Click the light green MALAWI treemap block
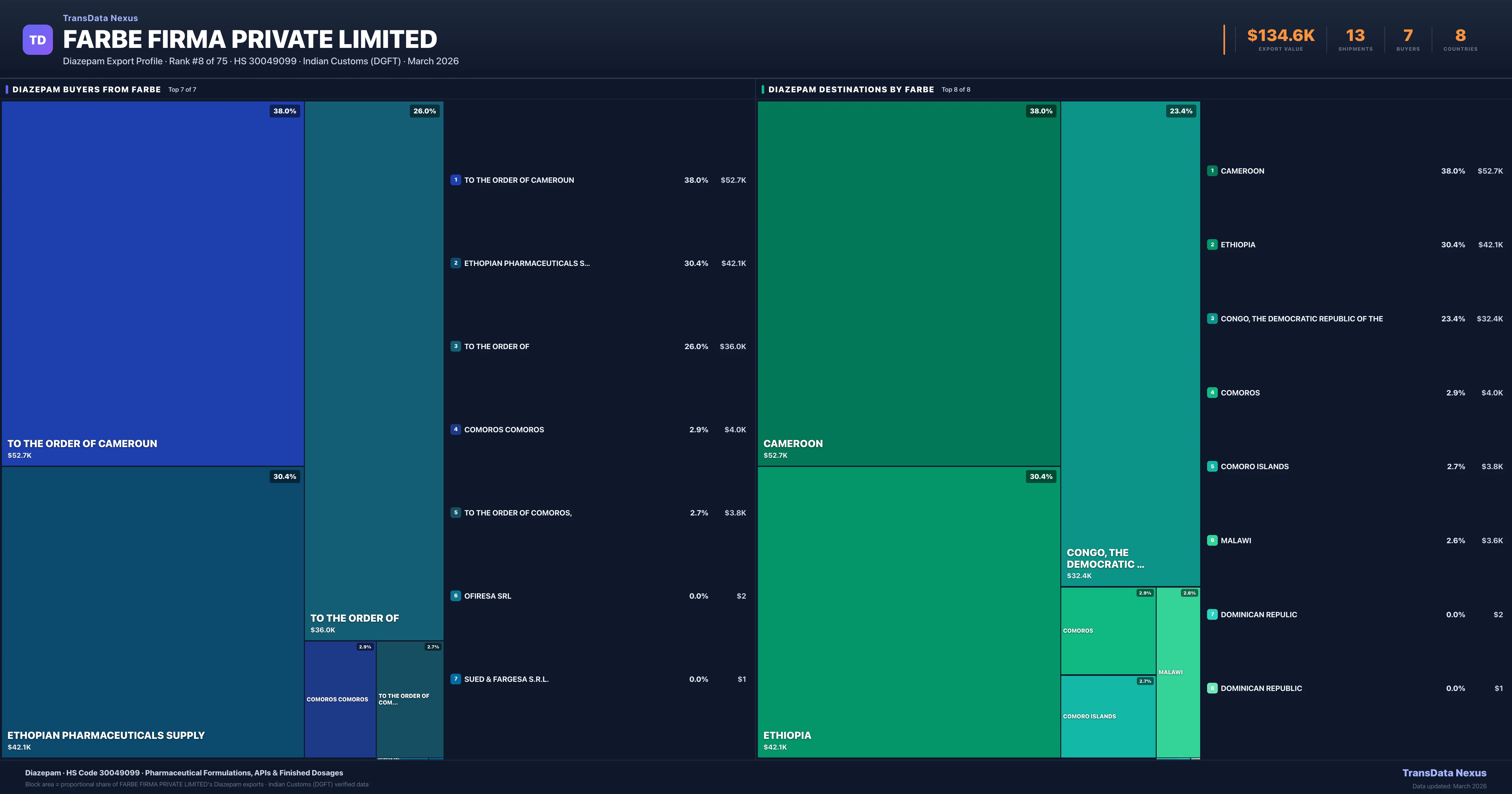 click(x=1178, y=672)
